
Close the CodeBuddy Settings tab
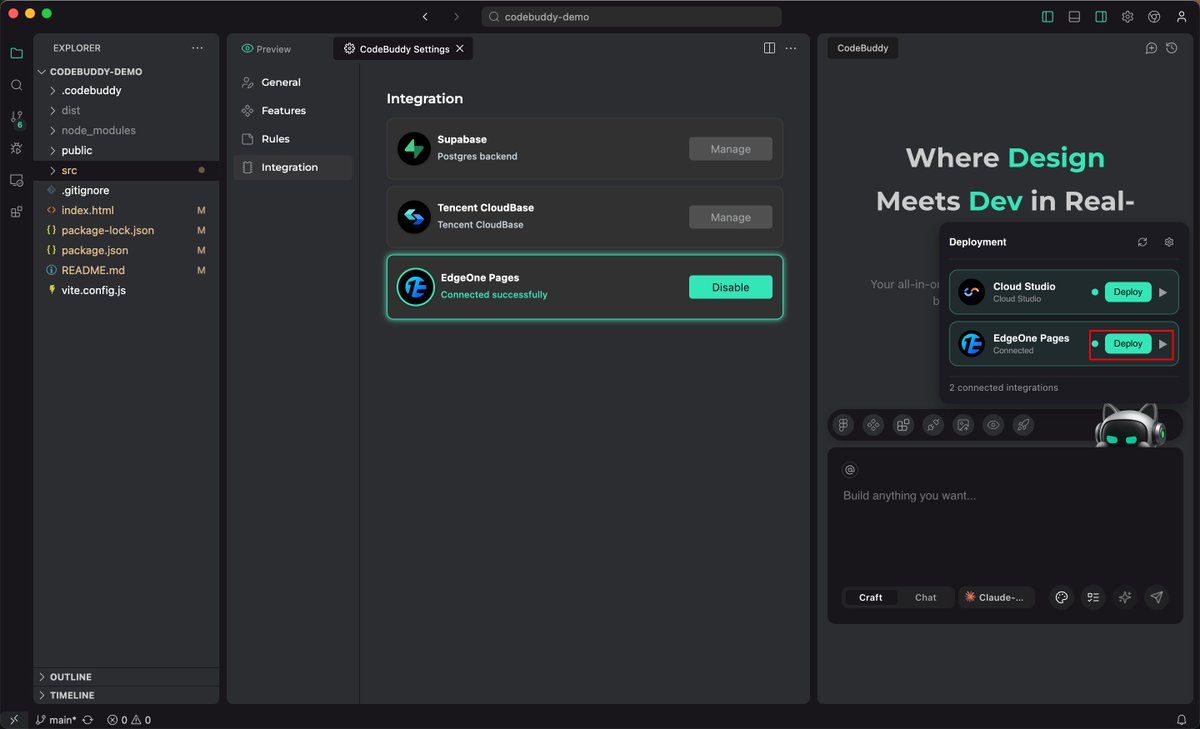click(460, 48)
